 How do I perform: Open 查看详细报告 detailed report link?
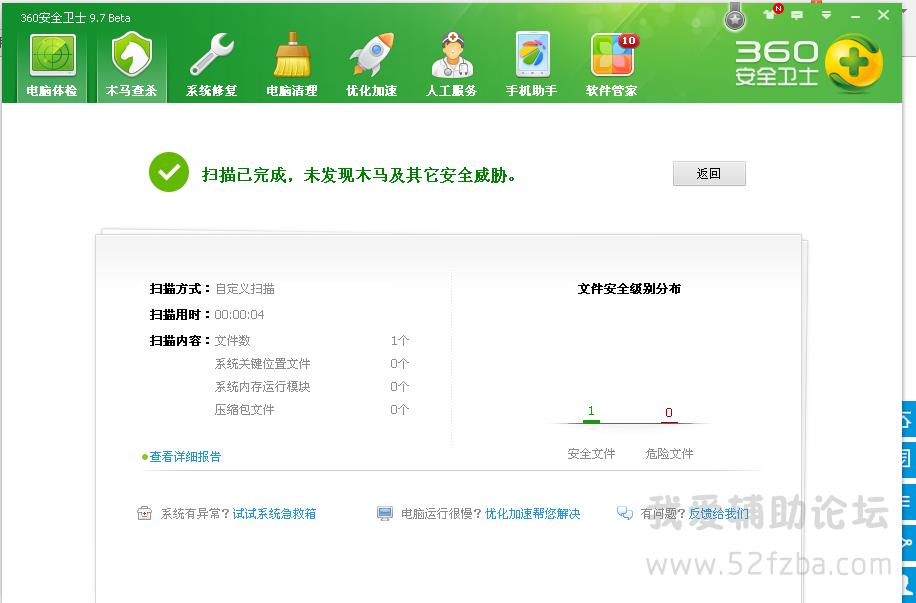tap(185, 456)
